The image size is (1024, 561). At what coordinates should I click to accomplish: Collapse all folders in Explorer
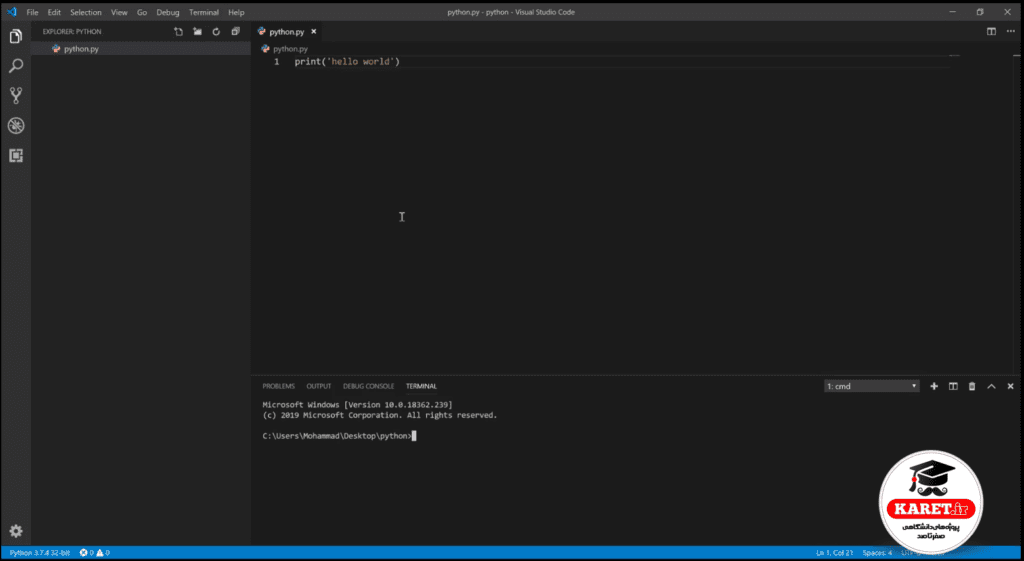coord(236,31)
